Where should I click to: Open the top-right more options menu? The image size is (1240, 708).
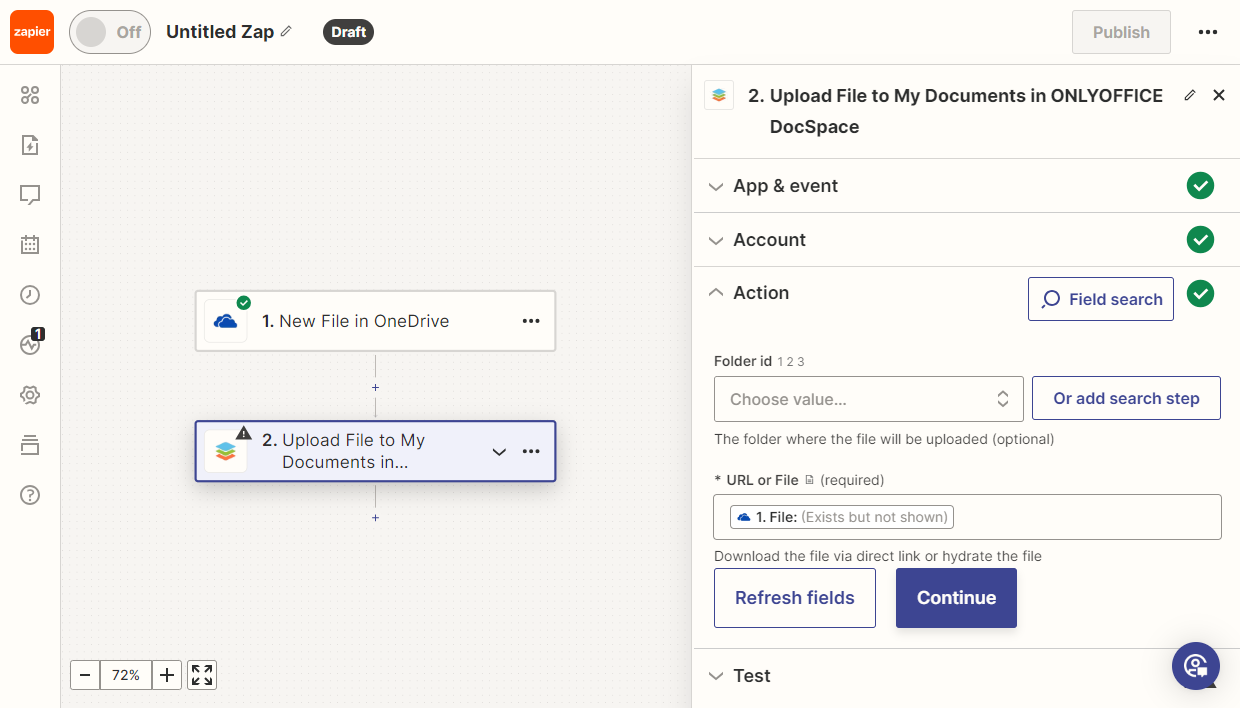click(1207, 32)
